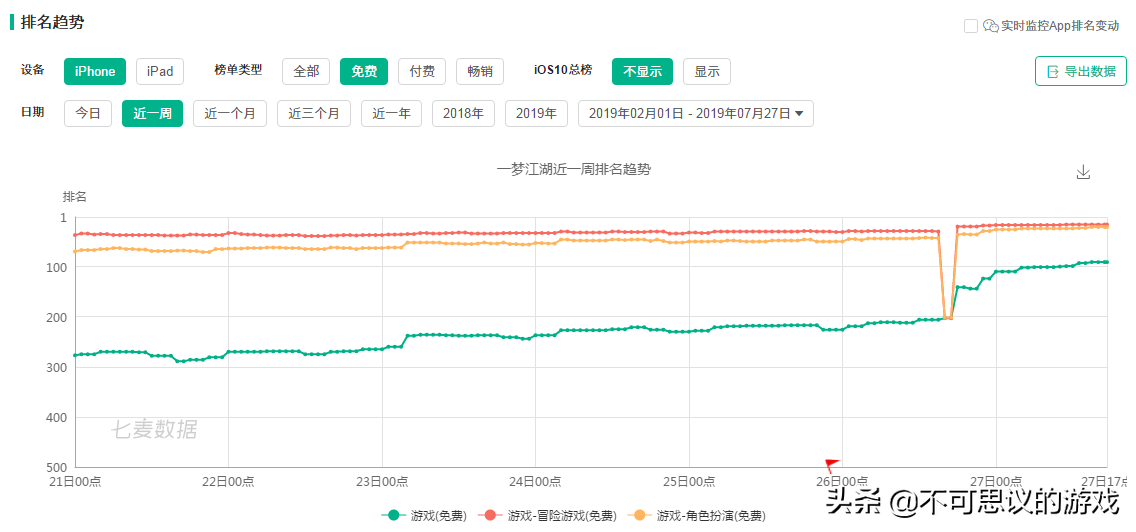Image resolution: width=1136 pixels, height=532 pixels.
Task: Select 全部 chart type
Action: tap(306, 71)
